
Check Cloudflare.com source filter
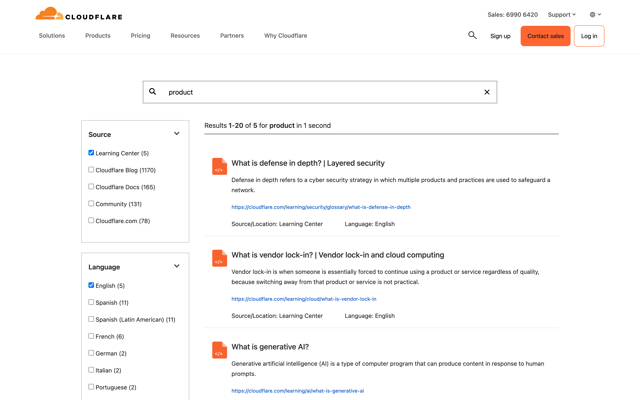91,220
